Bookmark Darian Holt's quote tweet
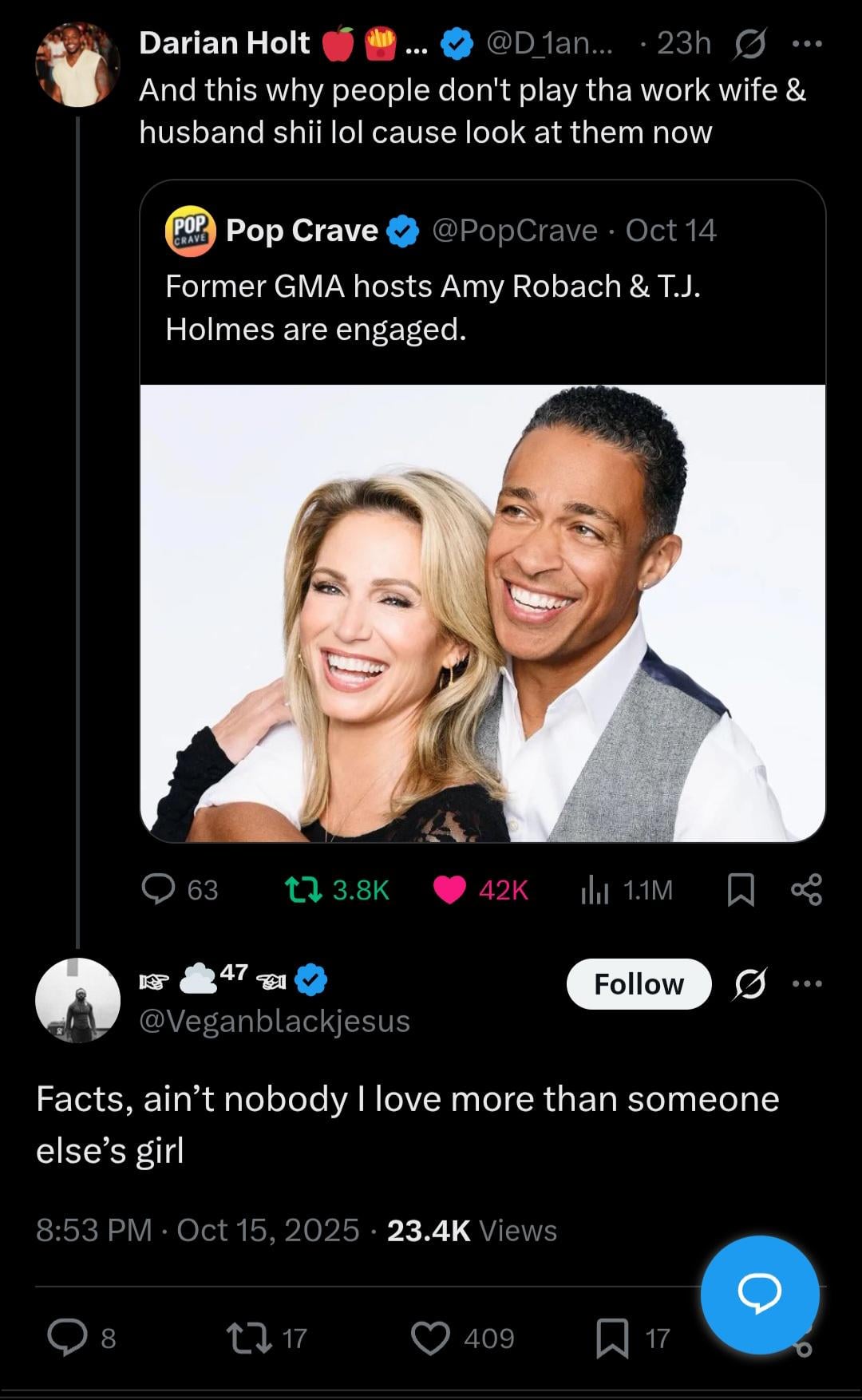Image resolution: width=862 pixels, height=1400 pixels. pyautogui.click(x=741, y=889)
